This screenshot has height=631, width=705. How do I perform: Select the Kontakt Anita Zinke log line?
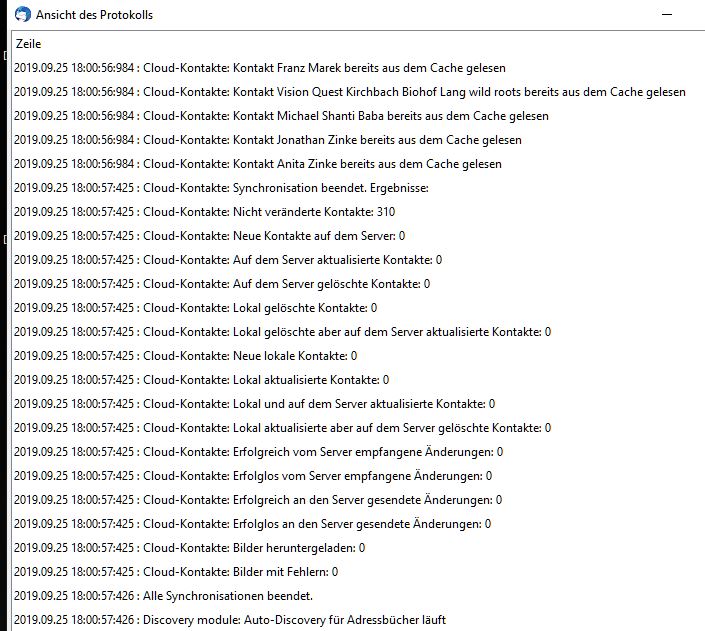tap(258, 164)
